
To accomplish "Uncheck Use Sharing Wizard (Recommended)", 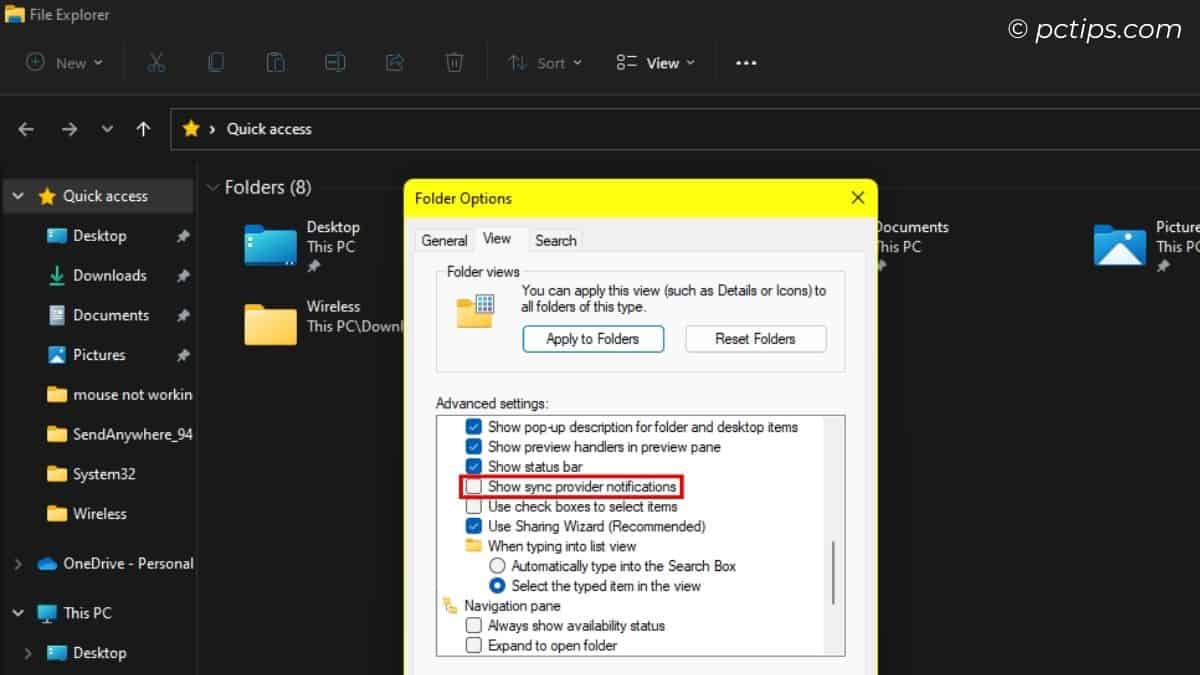I will pyautogui.click(x=473, y=526).
